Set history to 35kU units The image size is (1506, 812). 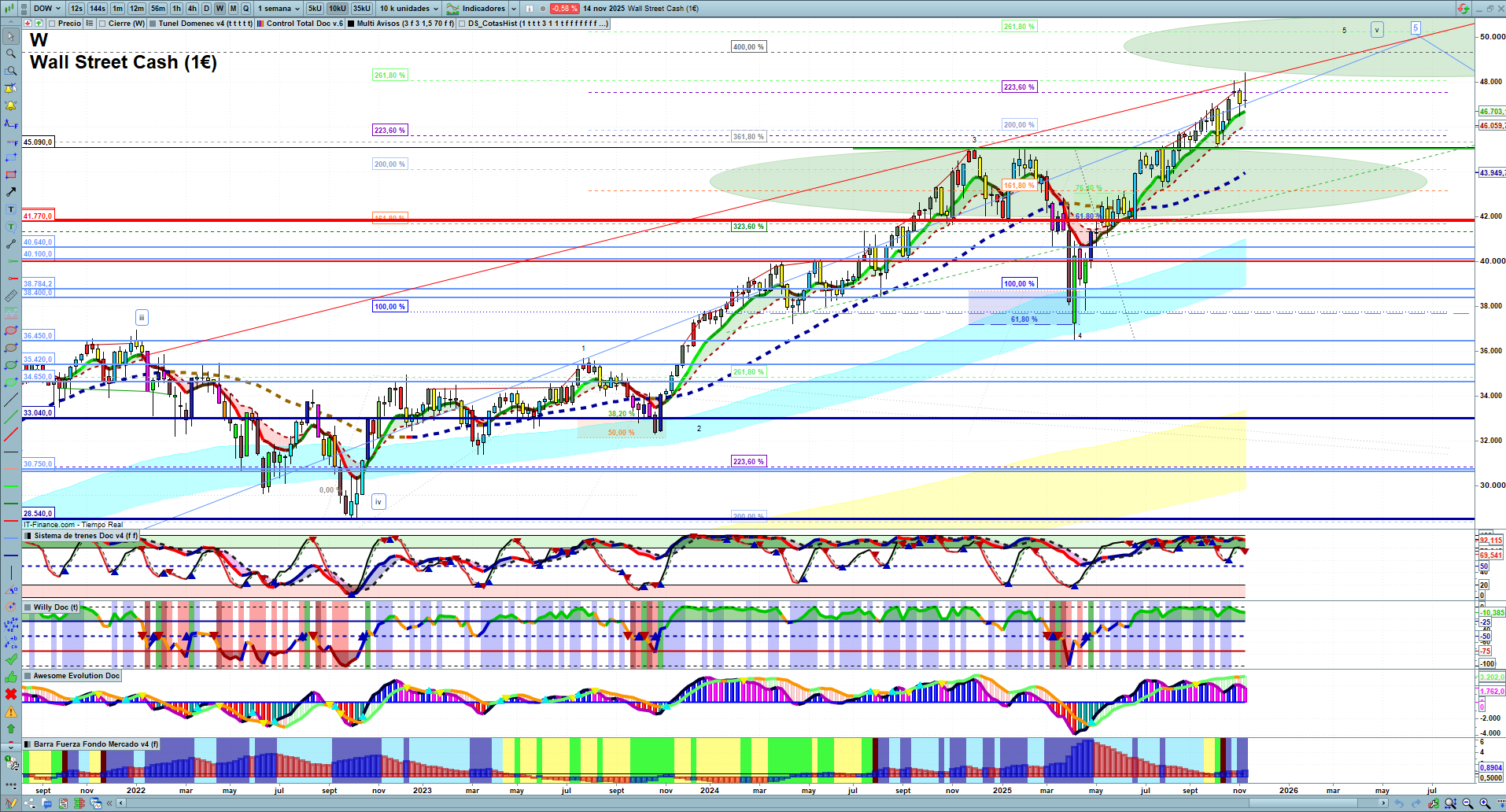[x=362, y=9]
